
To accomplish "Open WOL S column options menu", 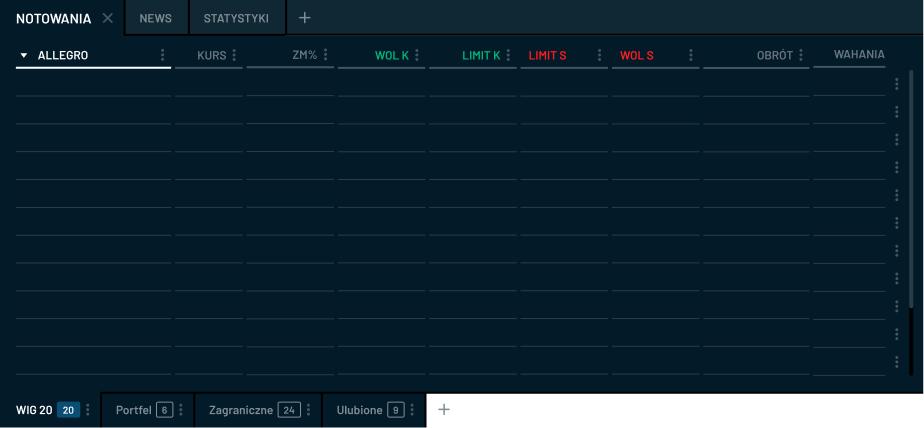I will 691,55.
